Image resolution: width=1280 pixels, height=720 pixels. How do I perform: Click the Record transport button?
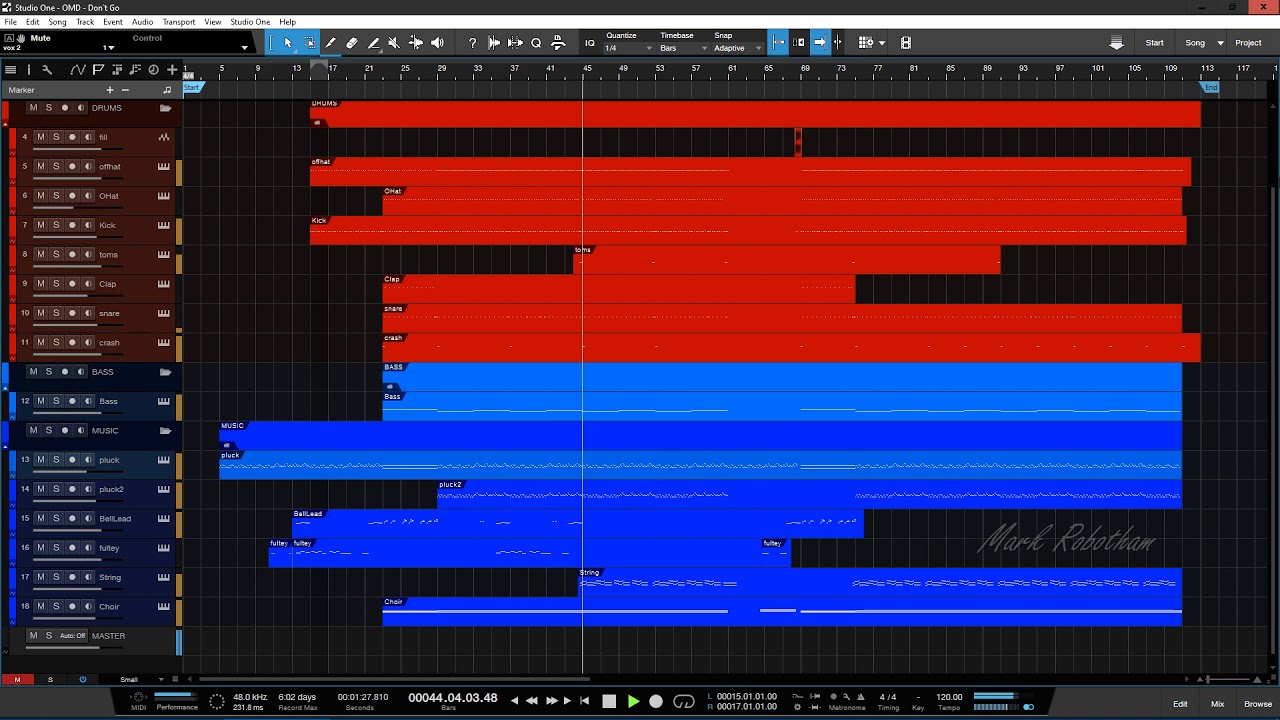tap(656, 702)
